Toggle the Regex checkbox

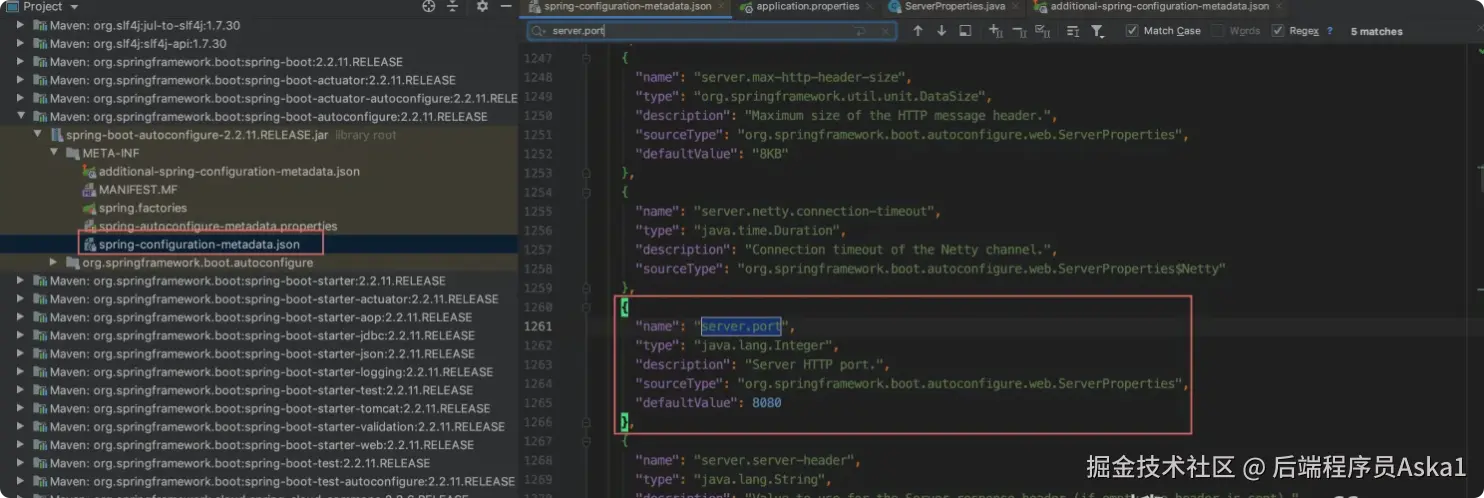pyautogui.click(x=1277, y=31)
